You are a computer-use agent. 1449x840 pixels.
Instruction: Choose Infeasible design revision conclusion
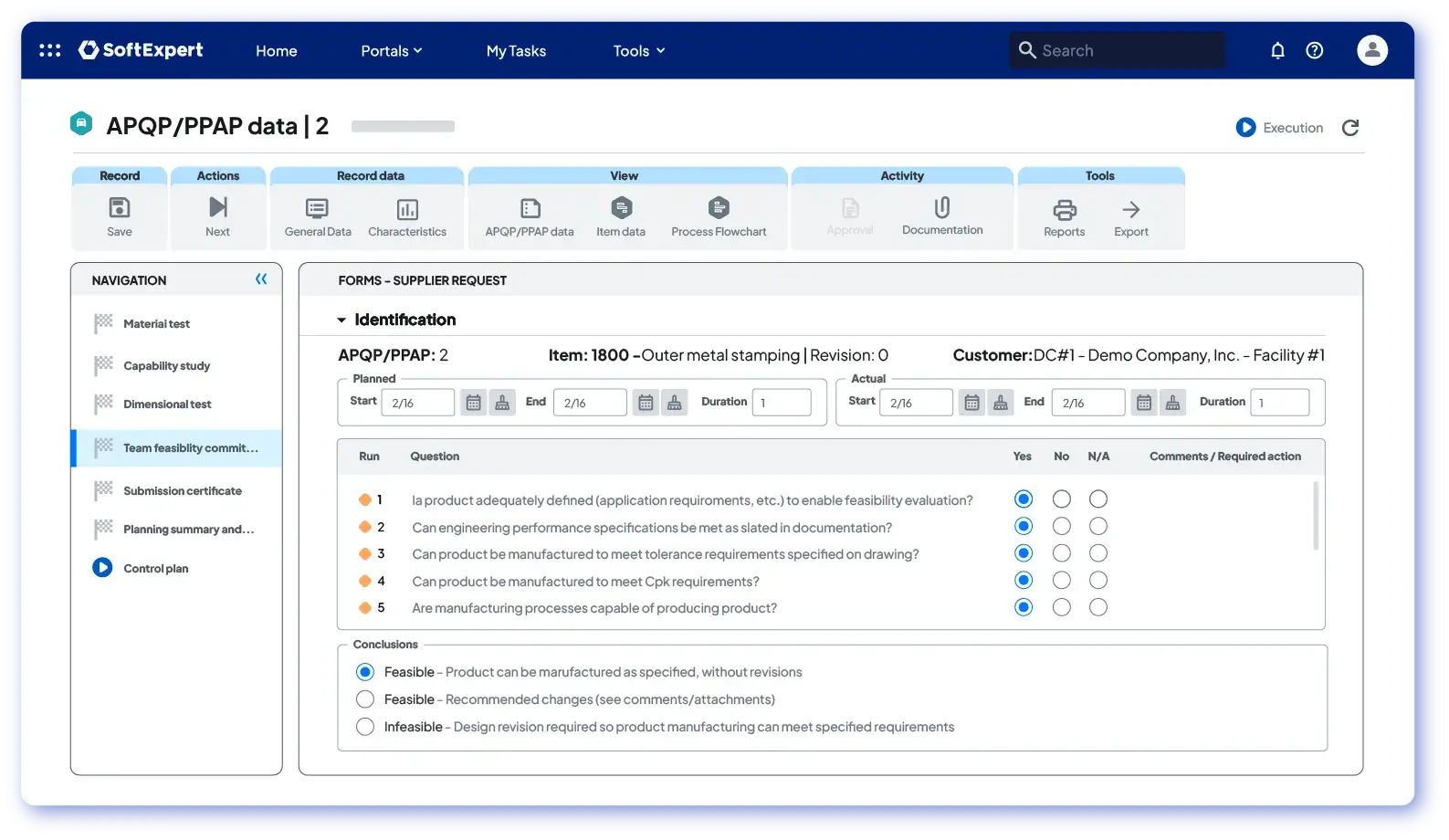(x=365, y=727)
